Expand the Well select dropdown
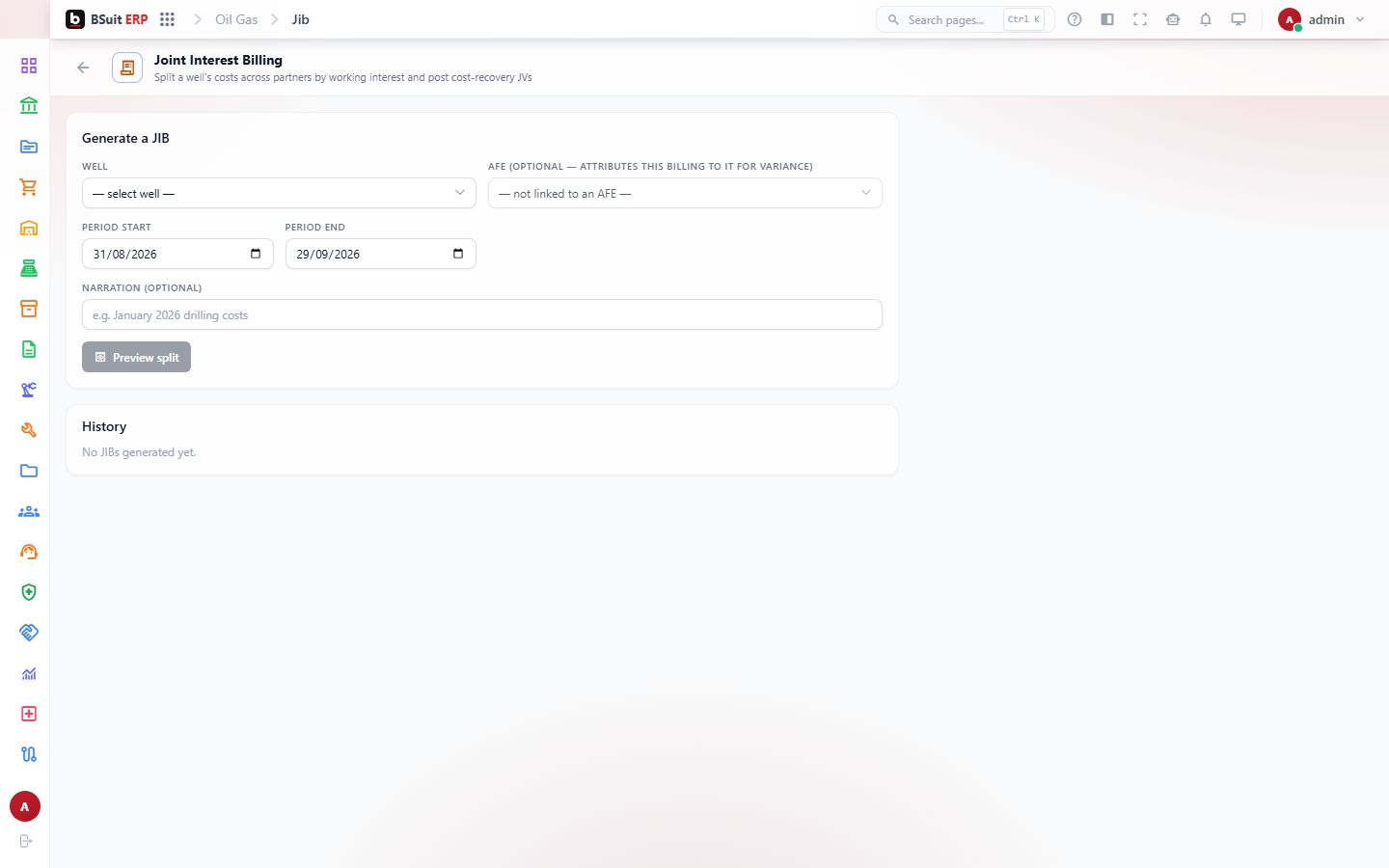1389x868 pixels. click(x=279, y=193)
